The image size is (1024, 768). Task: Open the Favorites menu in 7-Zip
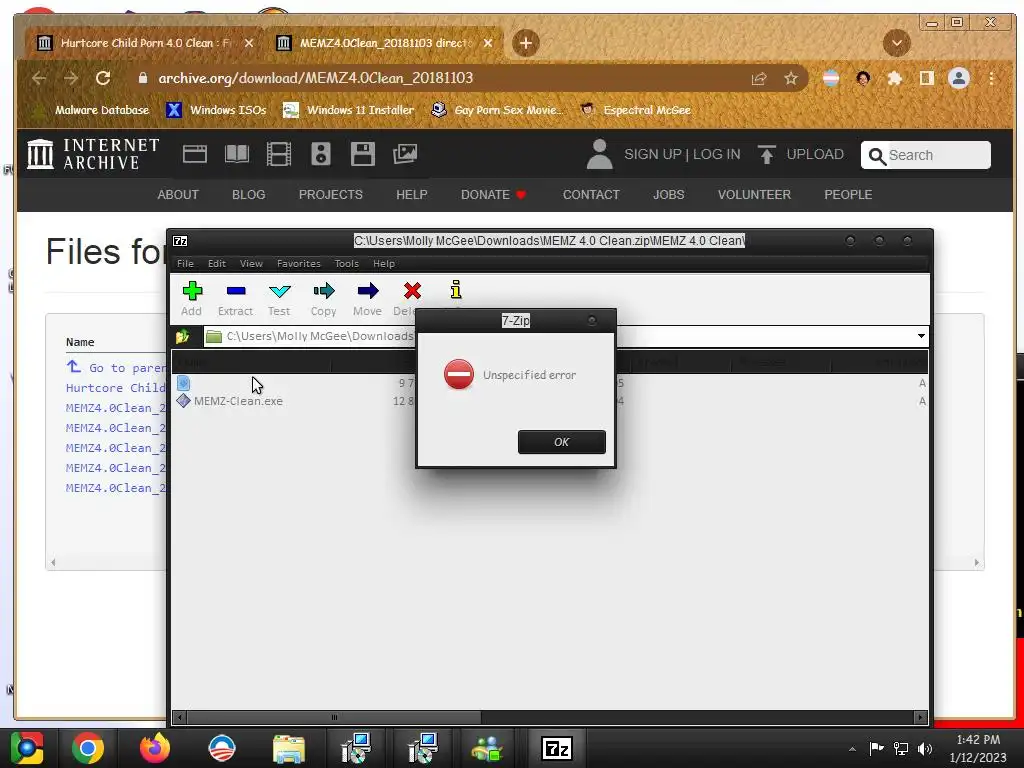click(x=298, y=264)
